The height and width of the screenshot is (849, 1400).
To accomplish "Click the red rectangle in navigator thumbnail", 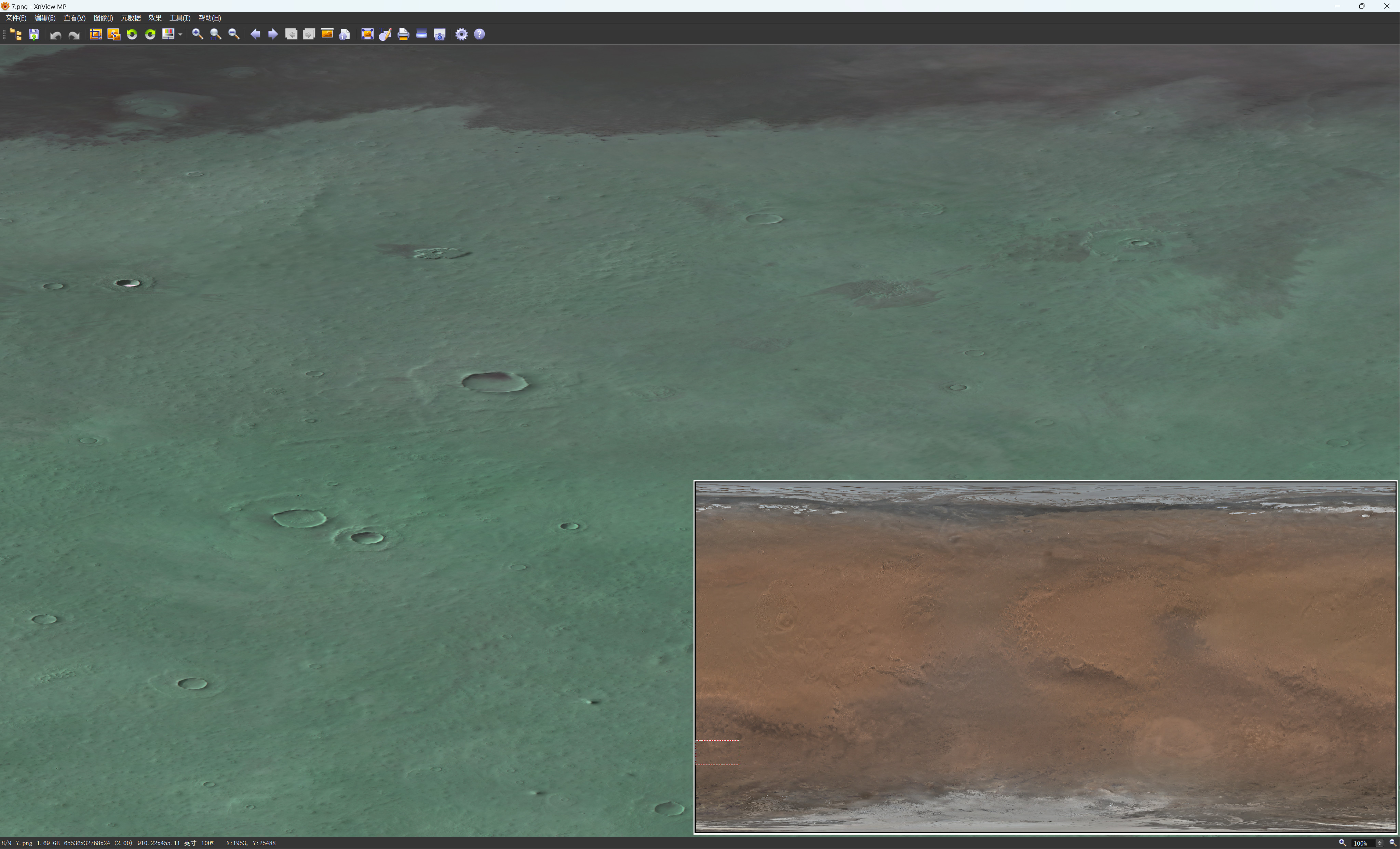I will pyautogui.click(x=717, y=752).
